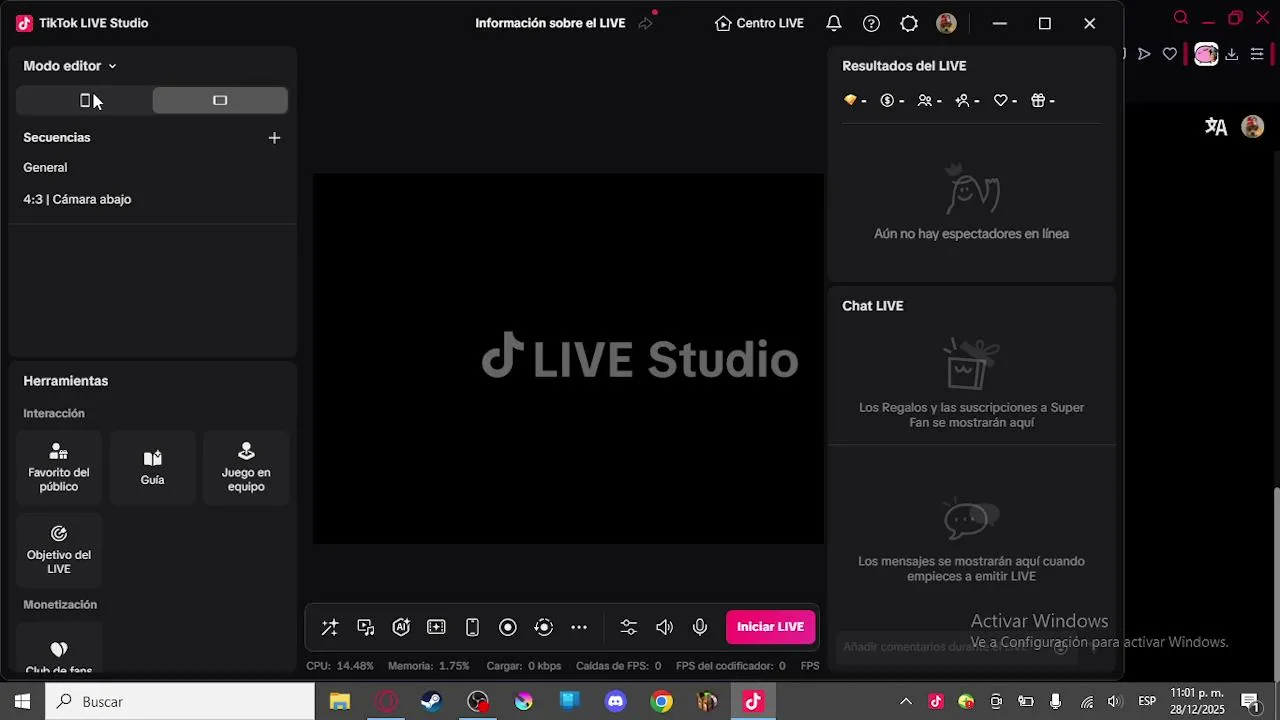Image resolution: width=1280 pixels, height=720 pixels.
Task: Click the Cargar: 0 kbps status text
Action: [x=524, y=666]
